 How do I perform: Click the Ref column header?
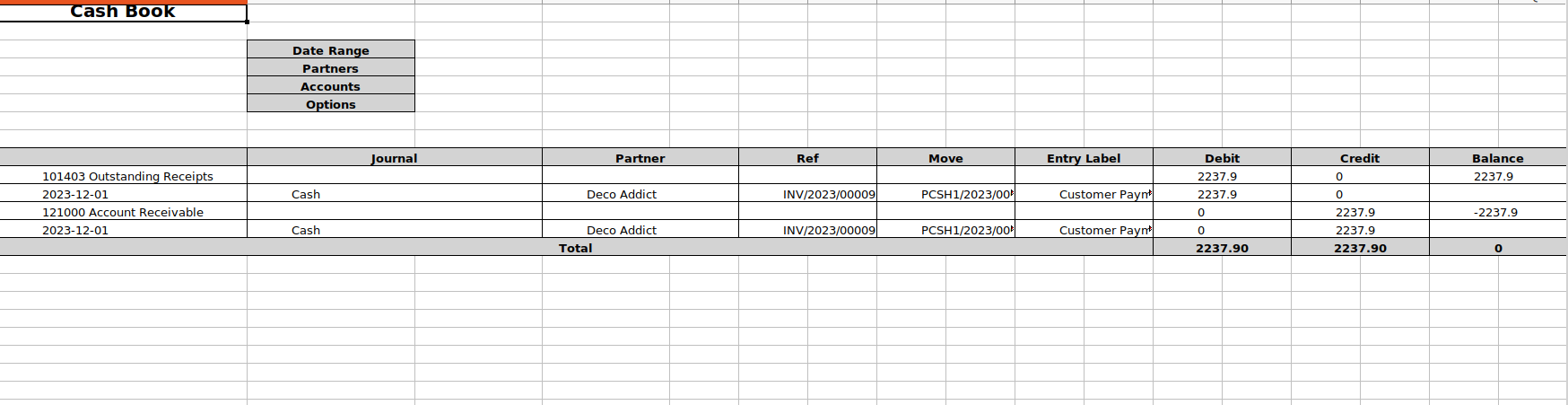(807, 158)
